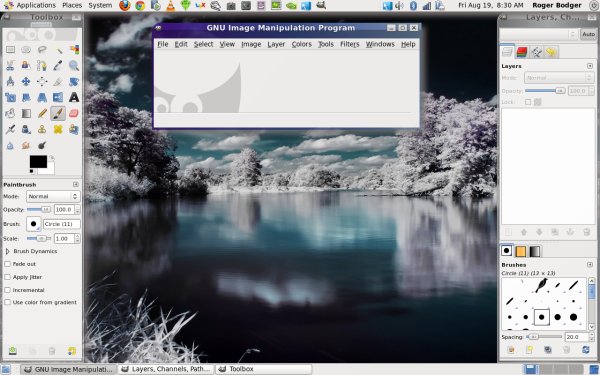Switch to the Channels tab

[x=522, y=52]
